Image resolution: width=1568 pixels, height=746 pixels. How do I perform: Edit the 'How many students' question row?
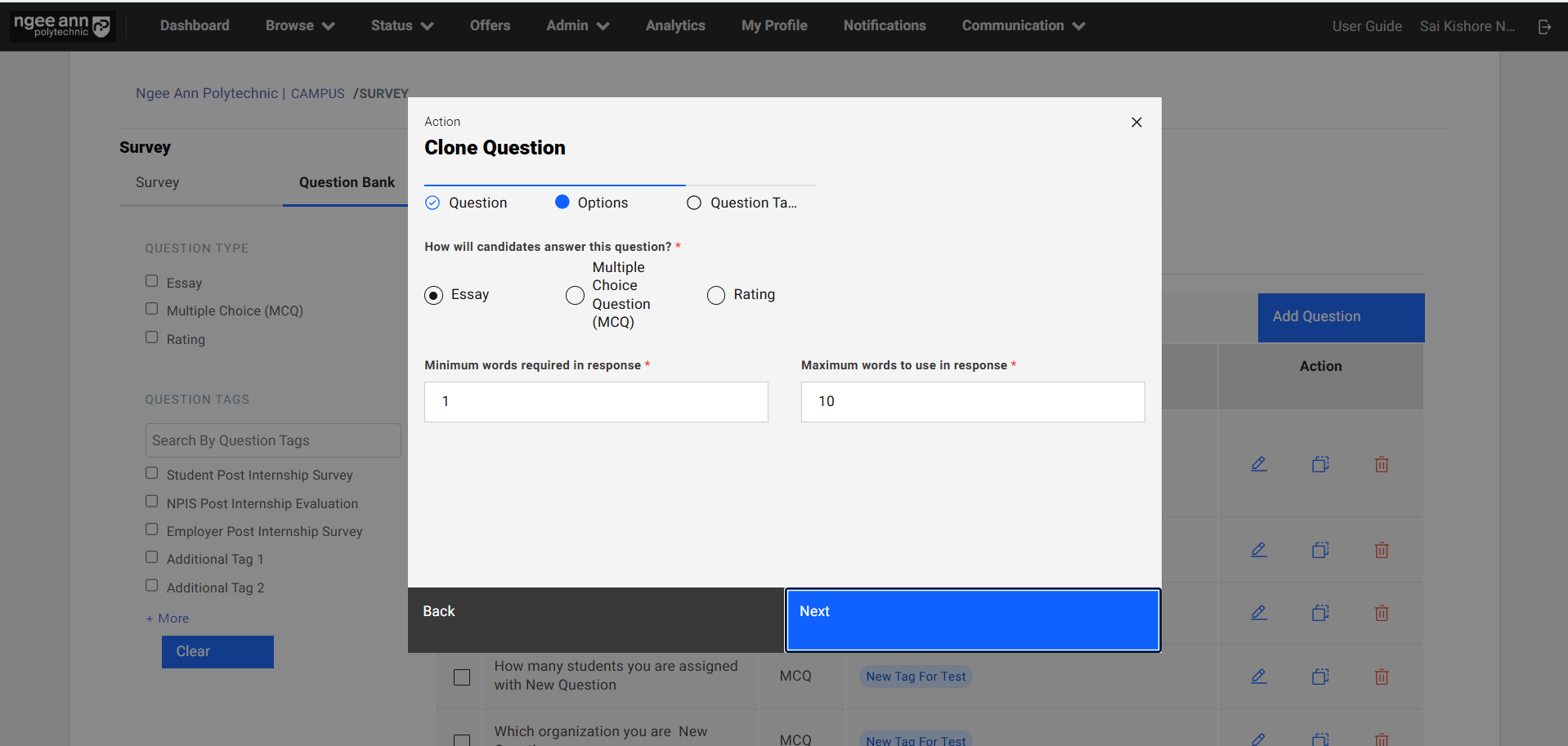tap(1259, 677)
